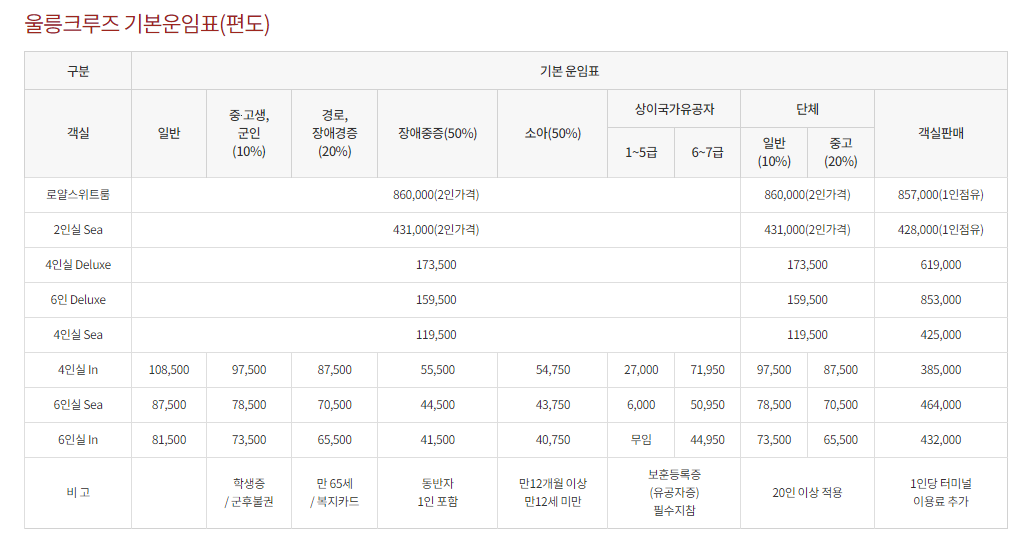Click the 로얄스위트룸 row label

(x=78, y=195)
